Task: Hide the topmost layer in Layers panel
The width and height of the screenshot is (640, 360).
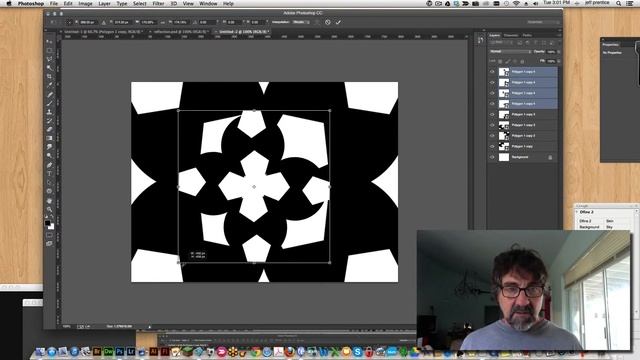Action: pos(492,72)
